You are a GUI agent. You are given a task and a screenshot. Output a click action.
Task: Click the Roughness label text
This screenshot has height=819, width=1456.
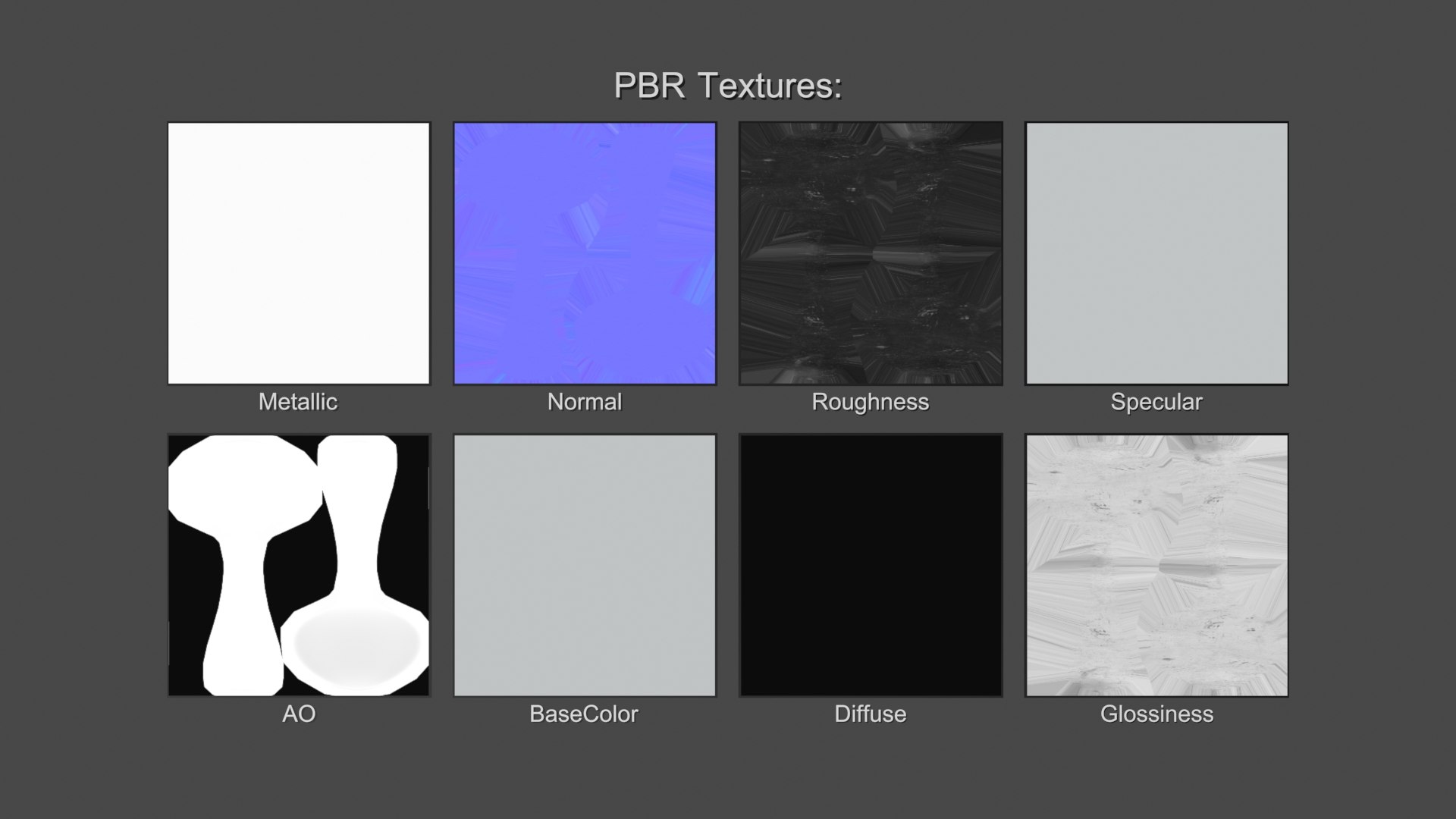871,402
